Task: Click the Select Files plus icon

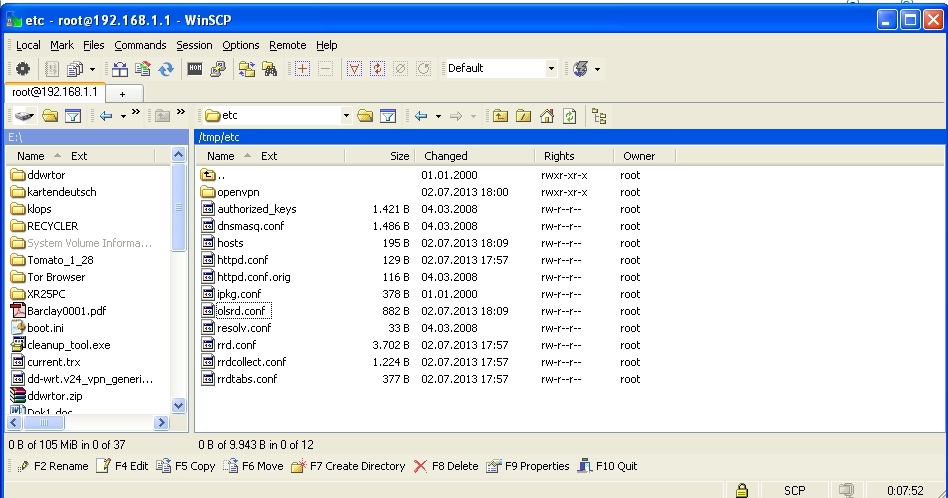Action: pyautogui.click(x=302, y=69)
